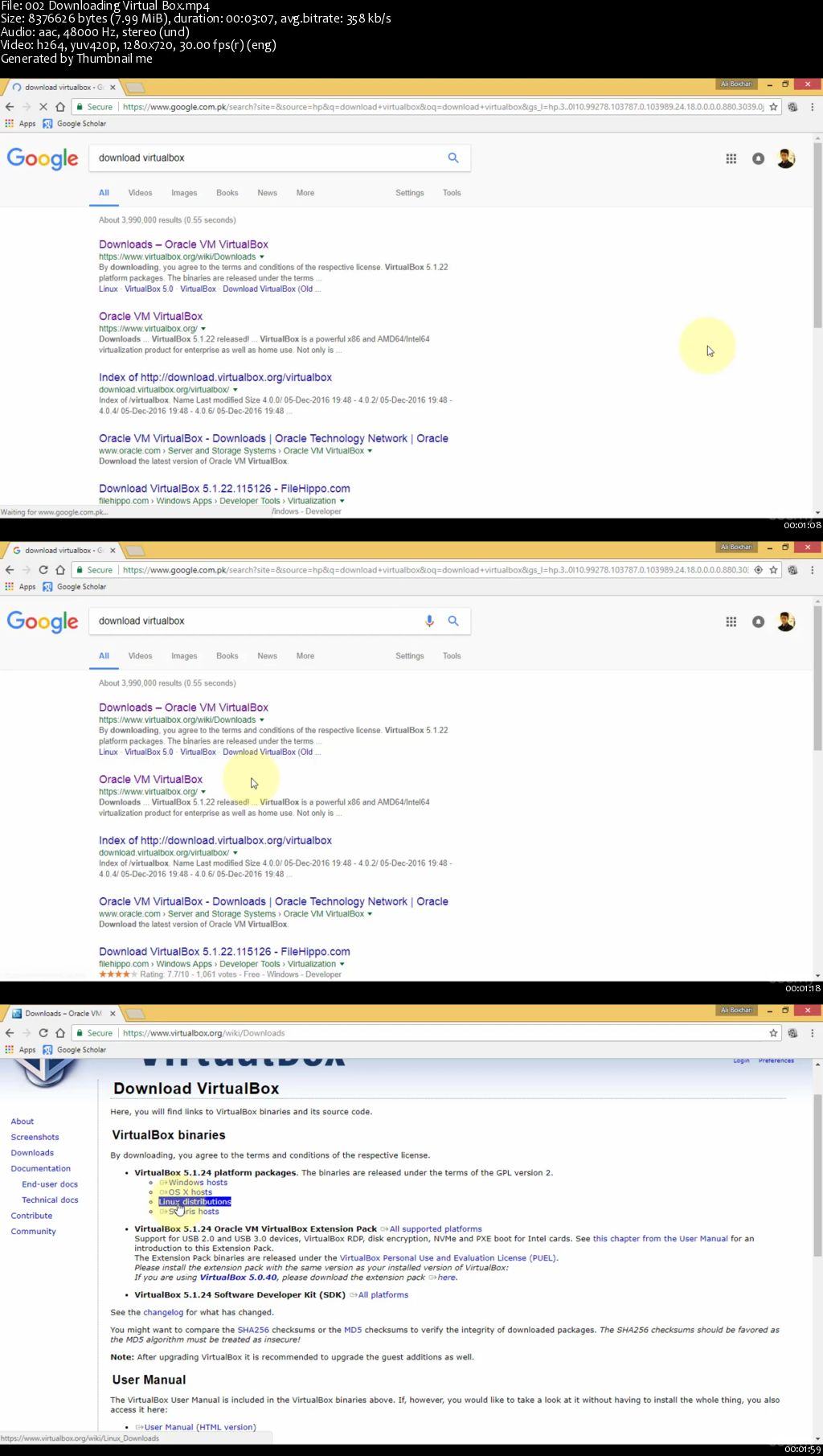This screenshot has width=823, height=1456.
Task: Open account avatar in the 00:01:08 frame
Action: click(x=786, y=158)
